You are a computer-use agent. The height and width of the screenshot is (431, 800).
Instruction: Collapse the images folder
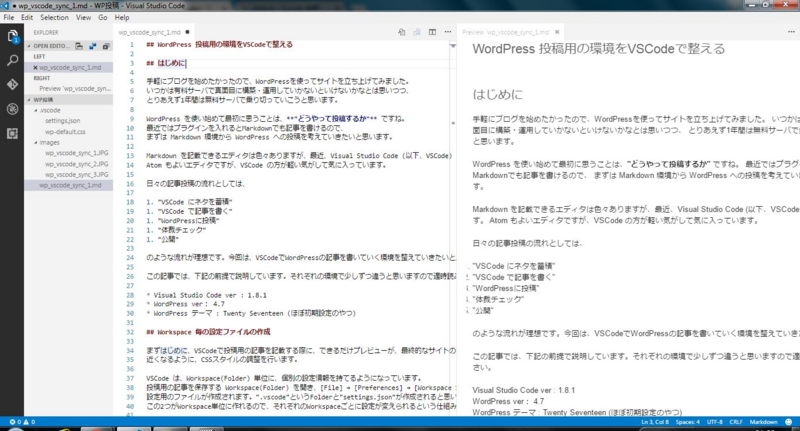pos(36,142)
